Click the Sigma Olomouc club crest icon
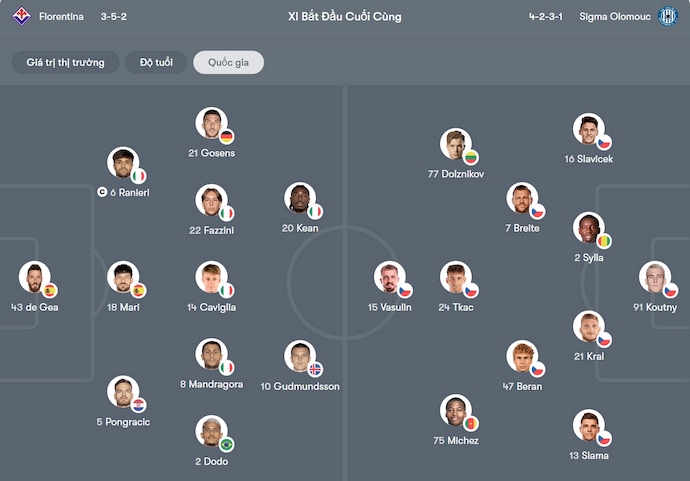690x481 pixels. click(x=667, y=17)
